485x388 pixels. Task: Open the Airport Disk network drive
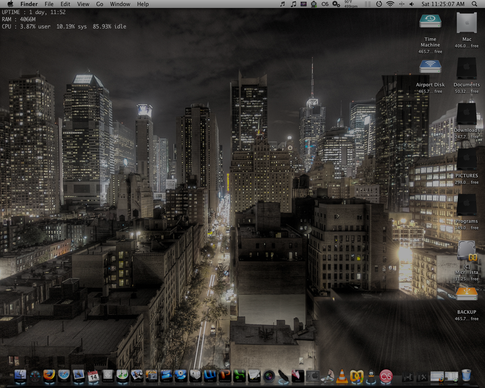(x=430, y=67)
